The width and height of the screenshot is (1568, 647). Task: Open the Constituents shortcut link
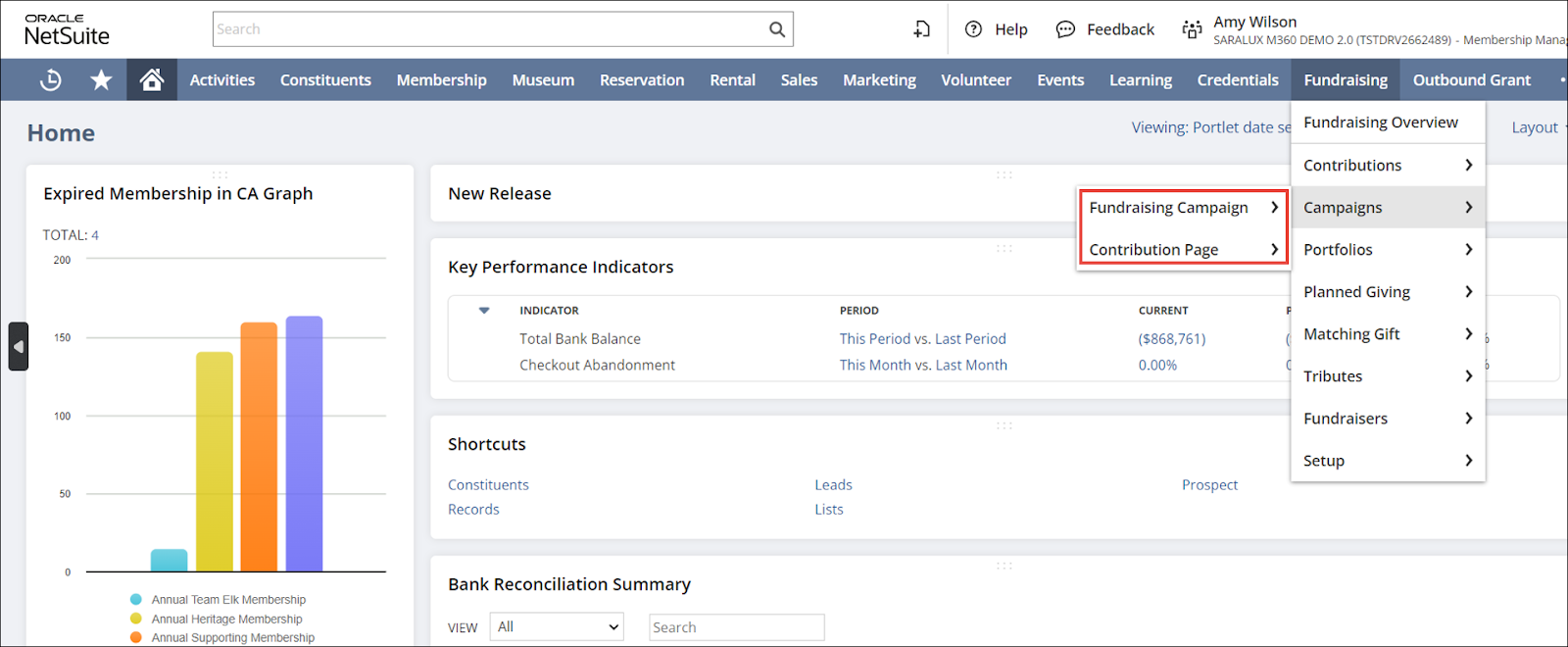tap(488, 485)
